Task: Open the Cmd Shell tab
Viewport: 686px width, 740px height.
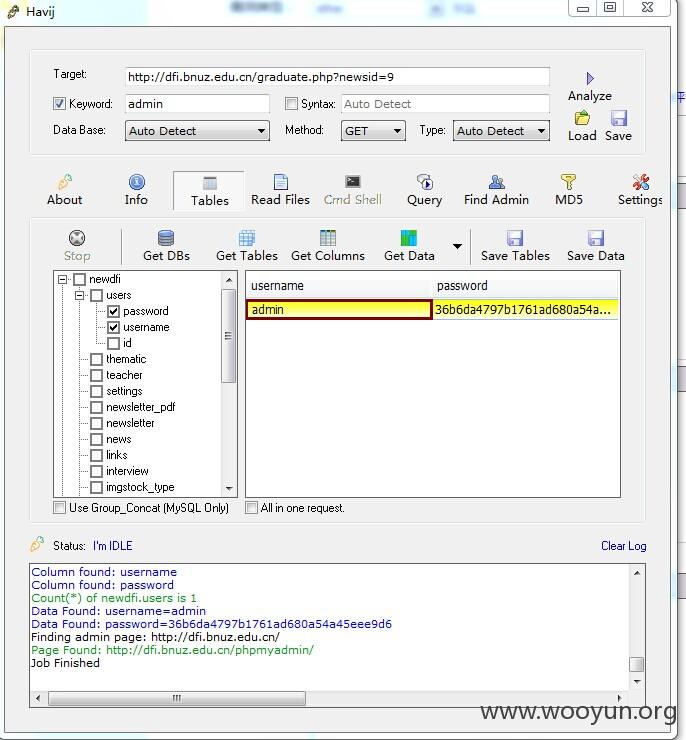Action: 352,191
